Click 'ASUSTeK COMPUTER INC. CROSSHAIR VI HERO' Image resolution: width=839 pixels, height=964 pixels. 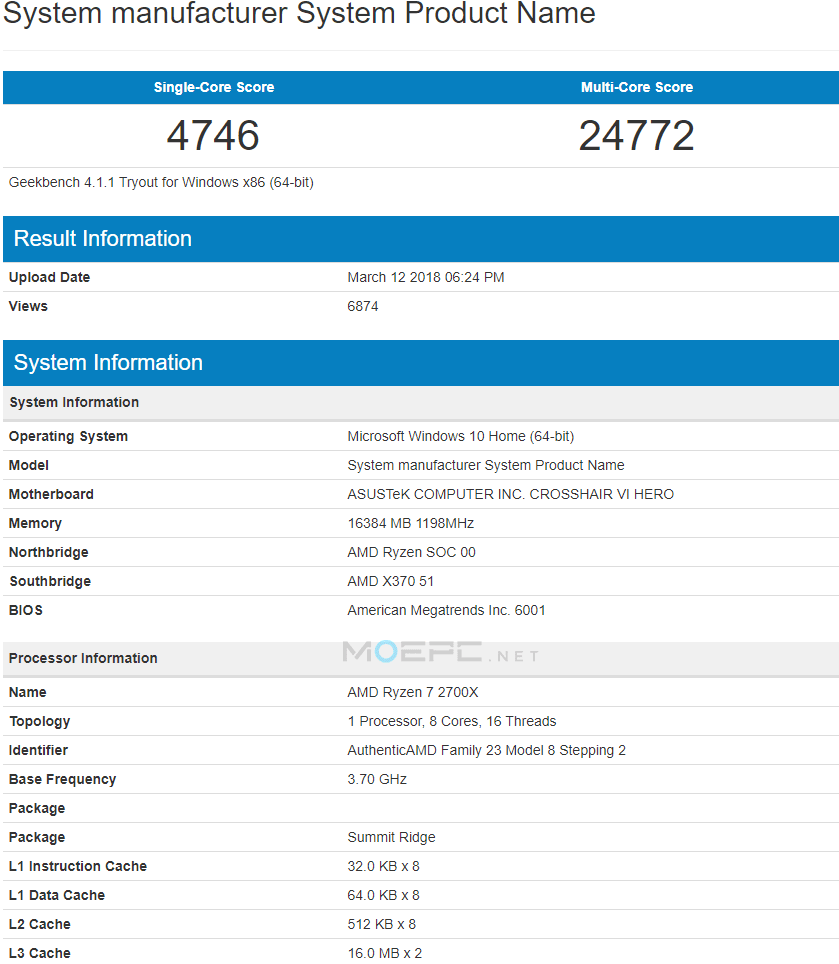point(511,494)
